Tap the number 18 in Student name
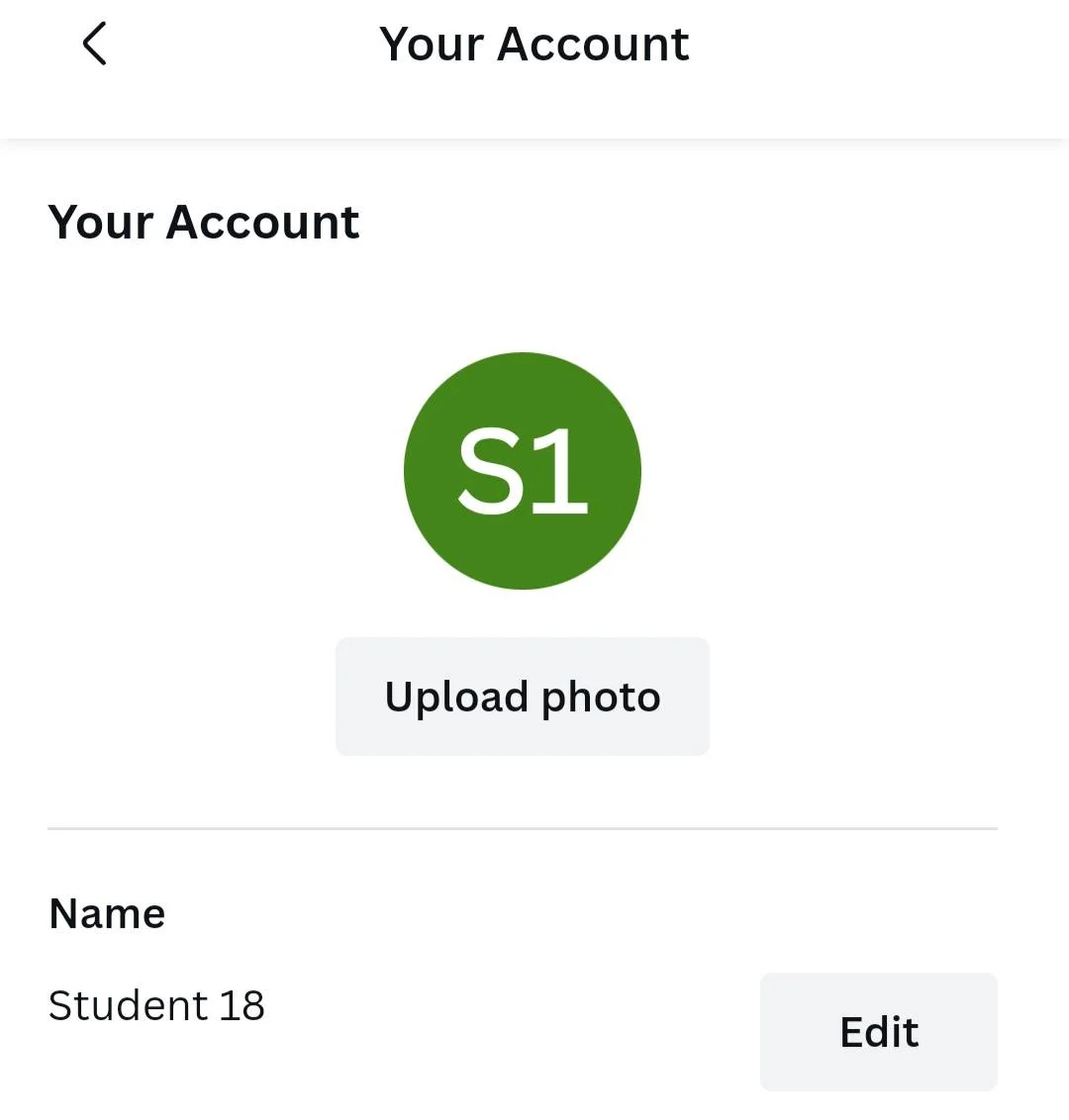This screenshot has width=1069, height=1120. click(x=243, y=1005)
